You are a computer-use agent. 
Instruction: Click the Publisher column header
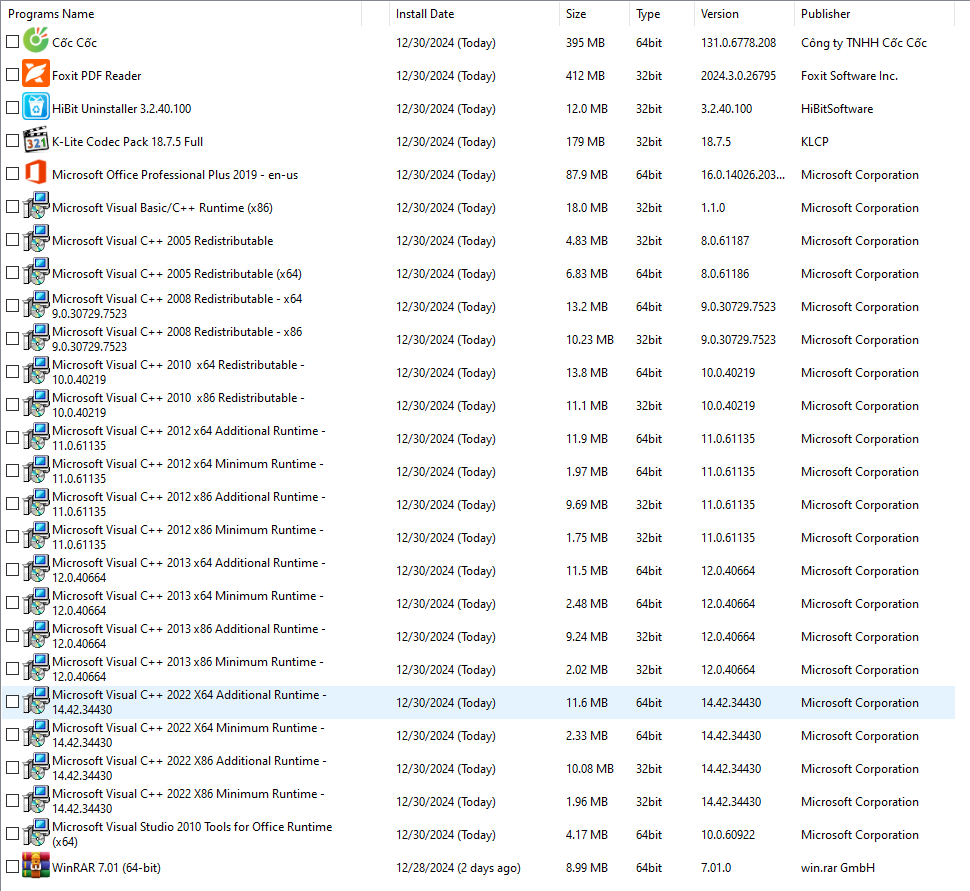(x=825, y=13)
